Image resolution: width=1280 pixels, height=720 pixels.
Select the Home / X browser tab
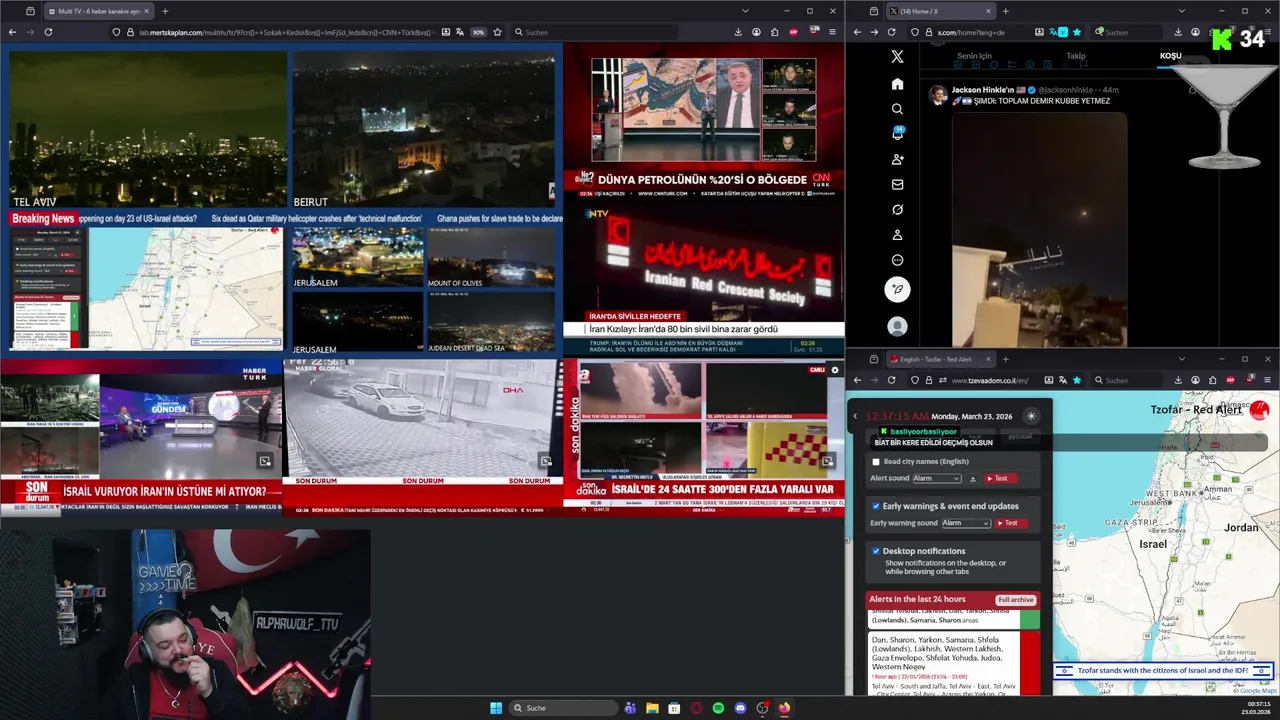[940, 11]
